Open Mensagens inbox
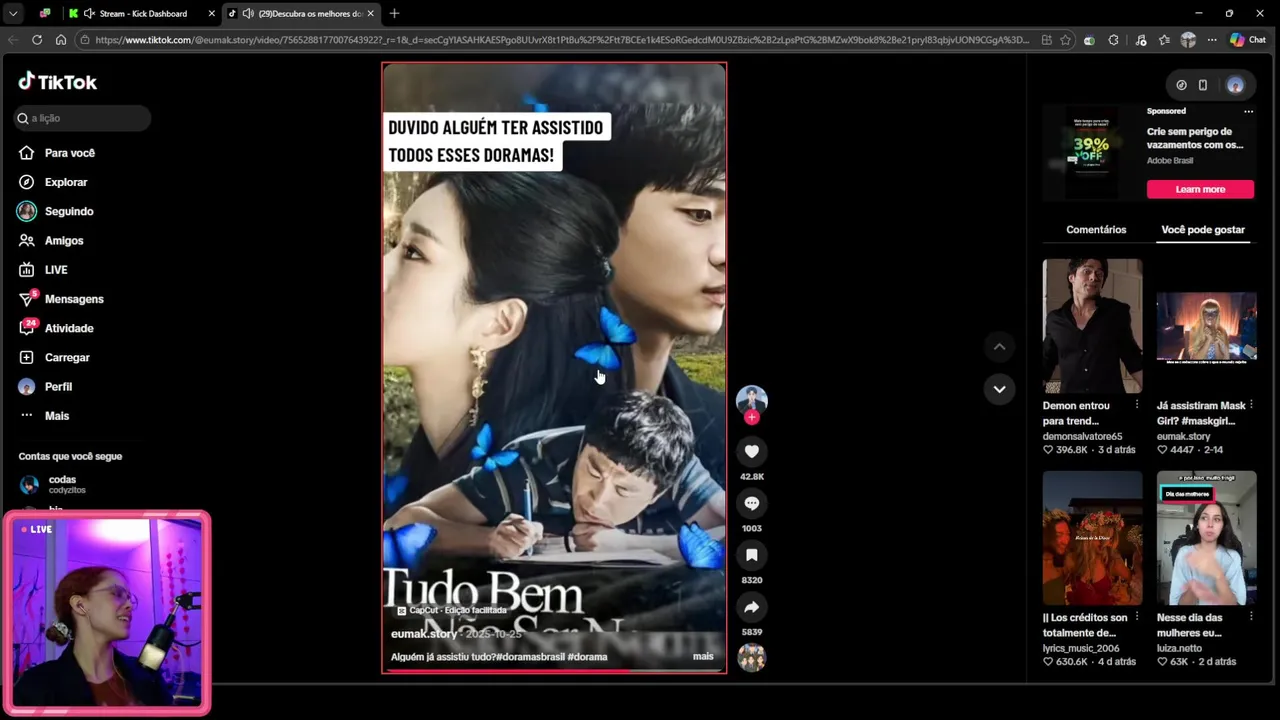The image size is (1280, 720). pyautogui.click(x=61, y=299)
